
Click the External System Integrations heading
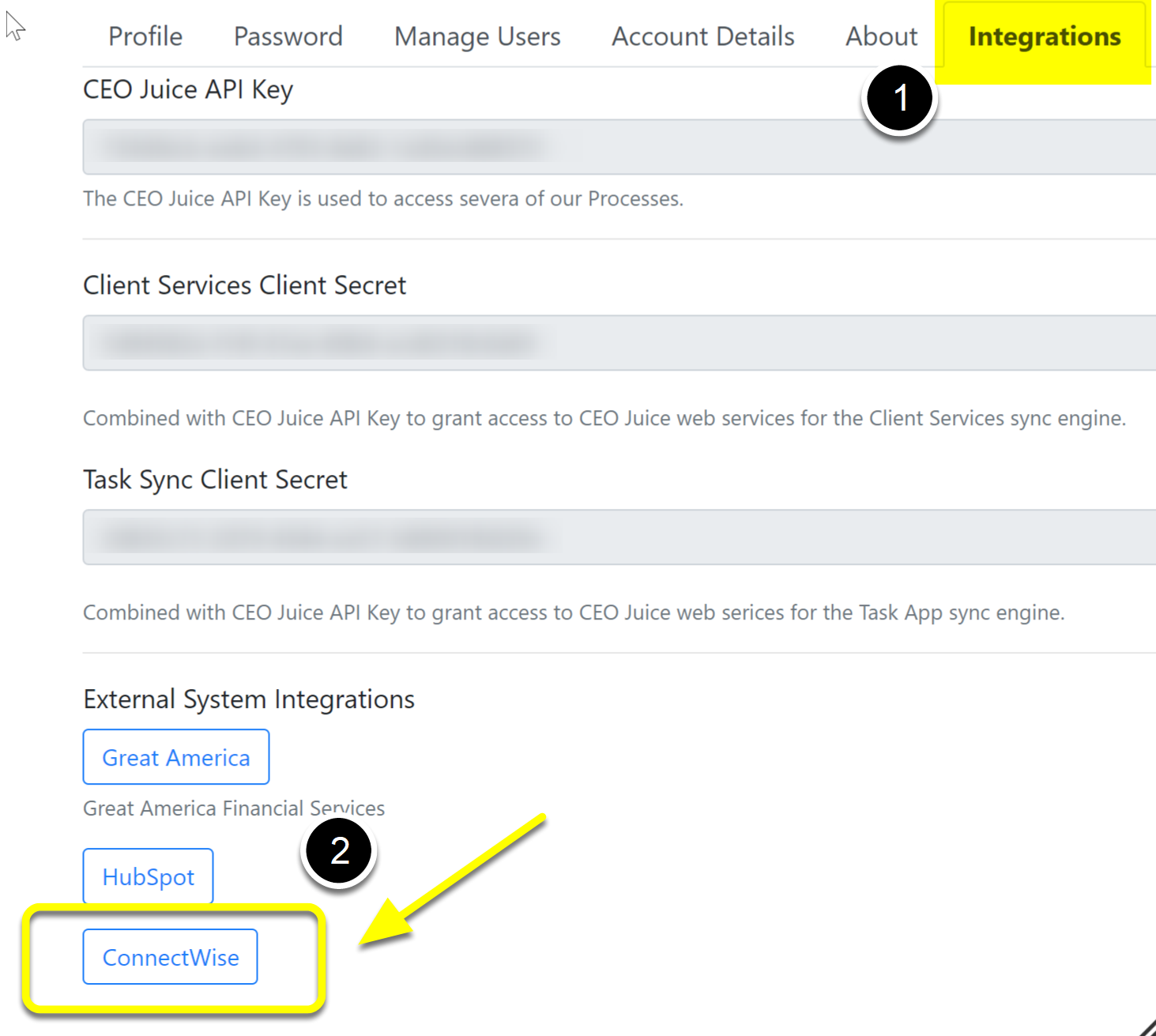(249, 699)
